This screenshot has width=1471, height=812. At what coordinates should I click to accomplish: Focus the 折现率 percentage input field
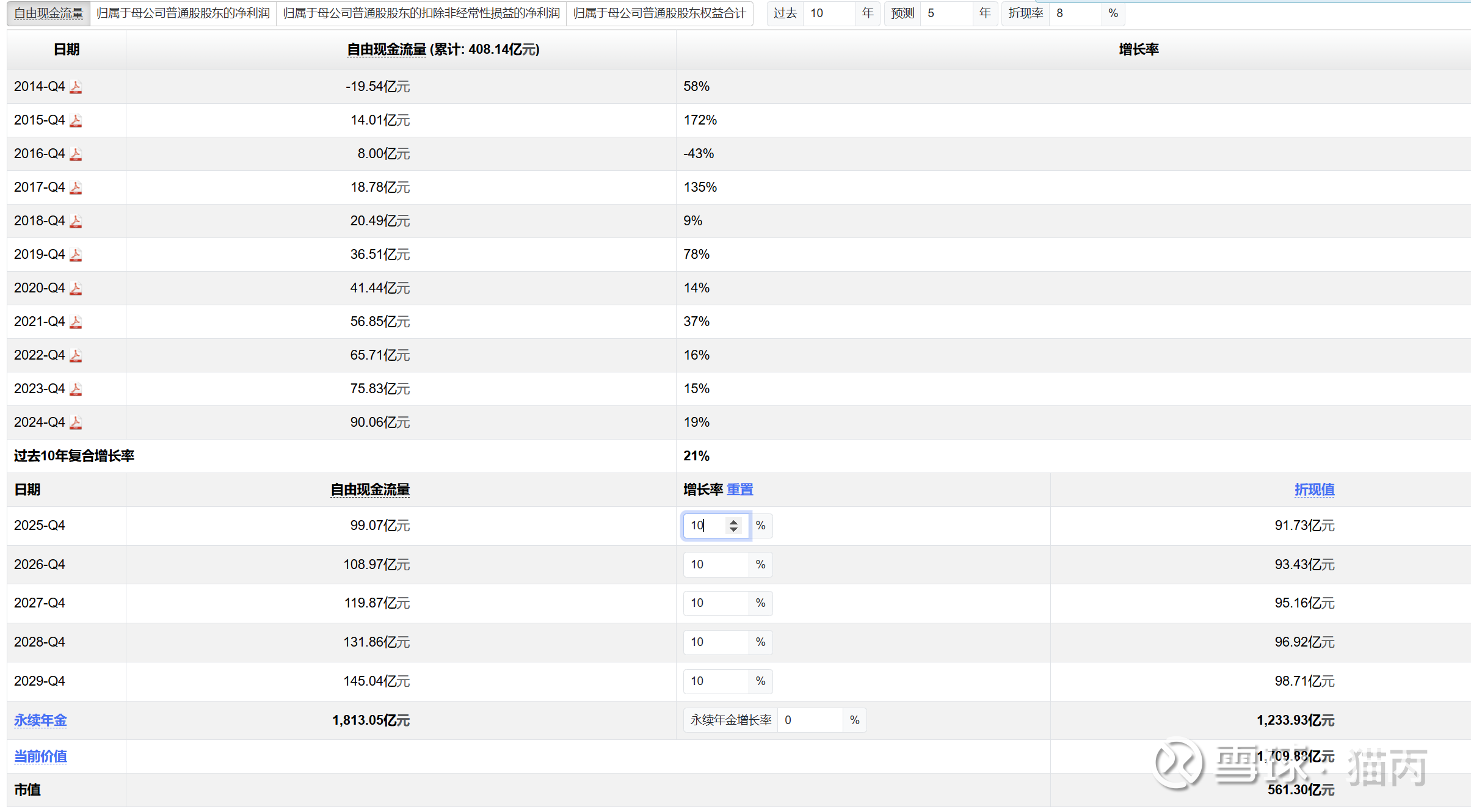pyautogui.click(x=1076, y=13)
